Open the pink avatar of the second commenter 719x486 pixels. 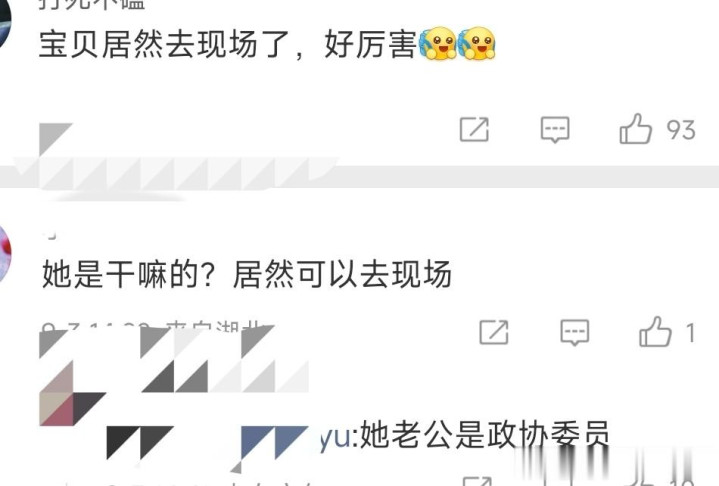5,254
